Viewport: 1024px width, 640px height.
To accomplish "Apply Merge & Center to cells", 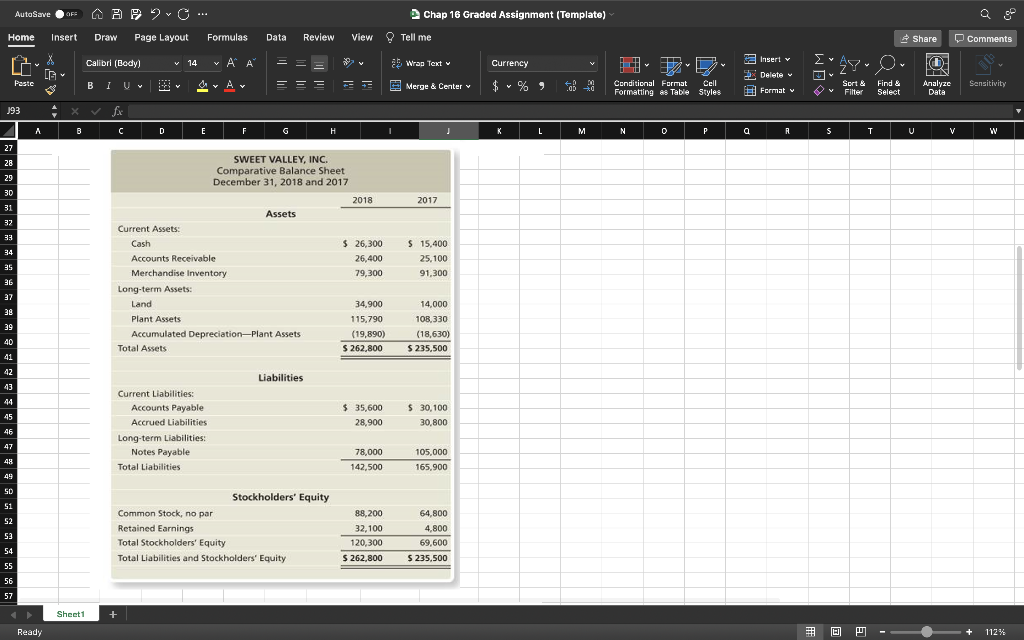I will tap(430, 84).
